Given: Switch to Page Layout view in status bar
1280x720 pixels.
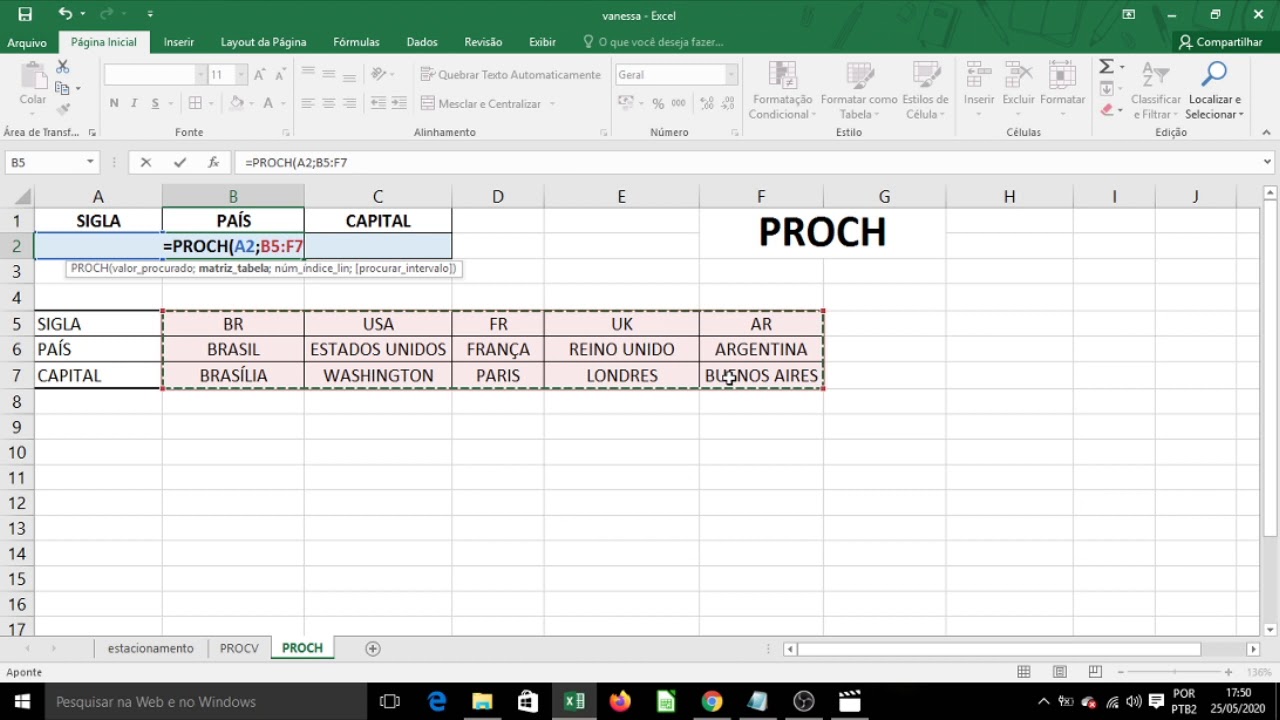Looking at the screenshot, I should coord(1060,672).
